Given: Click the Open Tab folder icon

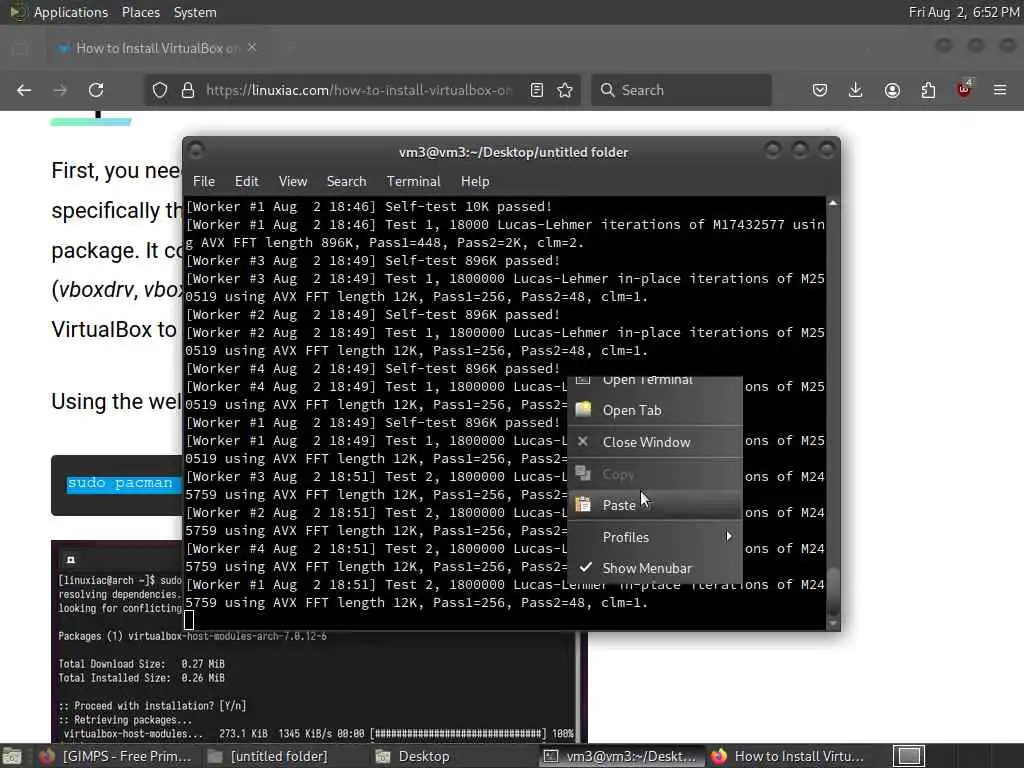Looking at the screenshot, I should pos(583,409).
